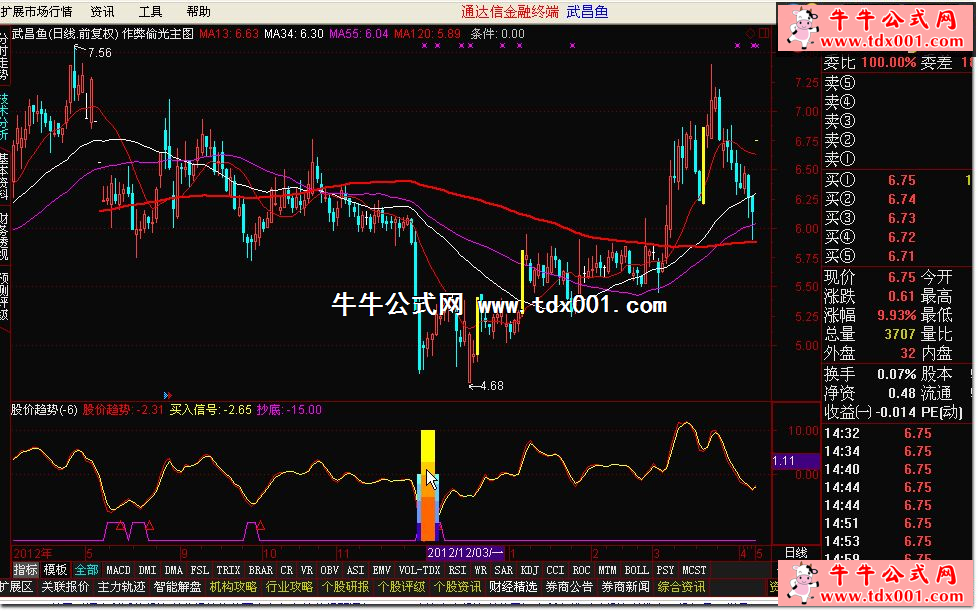Open the 扩展市场行情 menu
Screen dimensions: 978x611
pos(36,12)
